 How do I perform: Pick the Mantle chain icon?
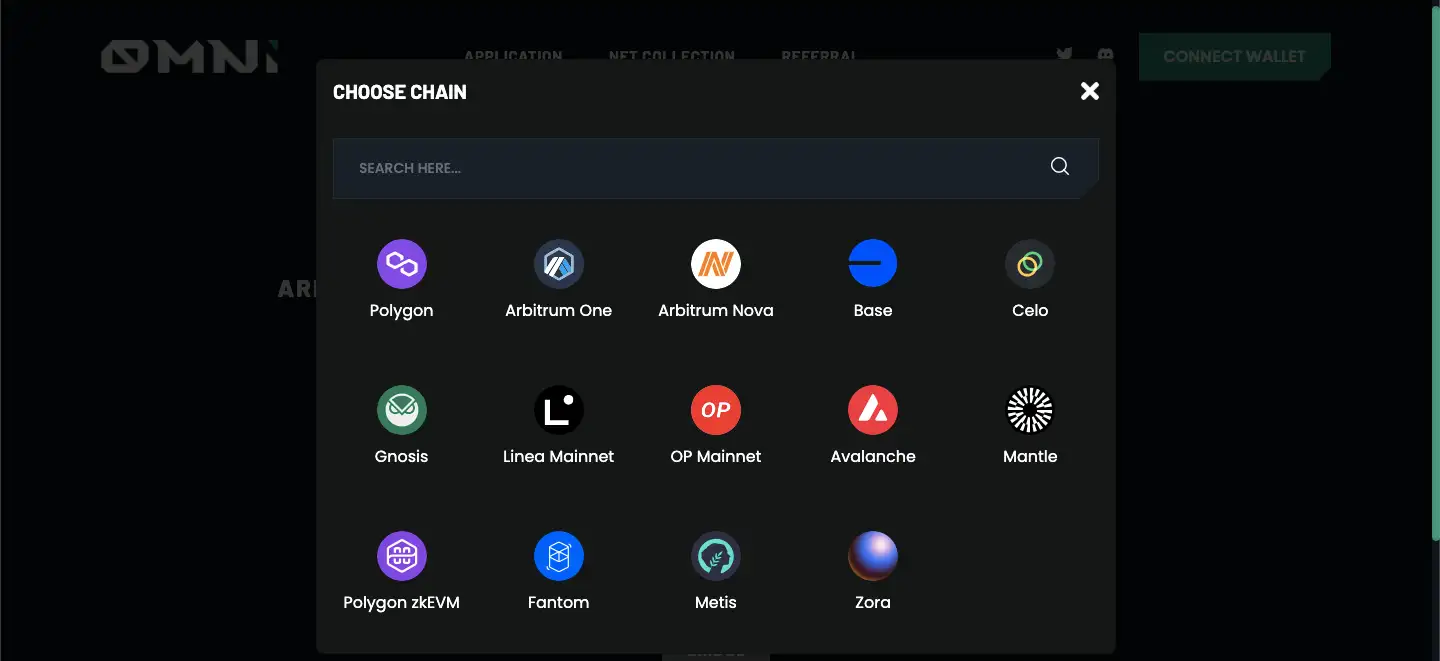pos(1029,410)
